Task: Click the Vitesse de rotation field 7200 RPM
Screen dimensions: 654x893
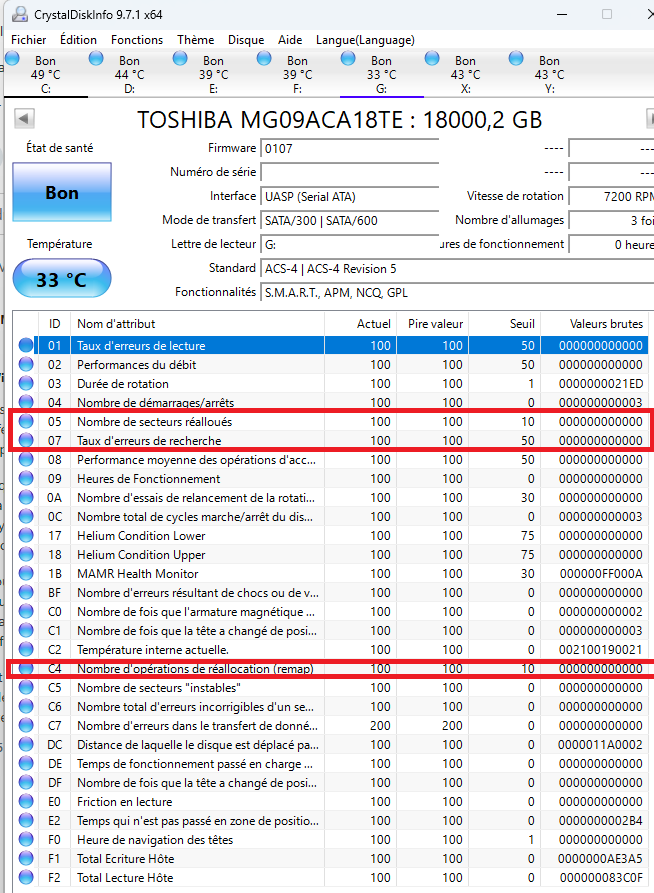Action: pos(611,196)
